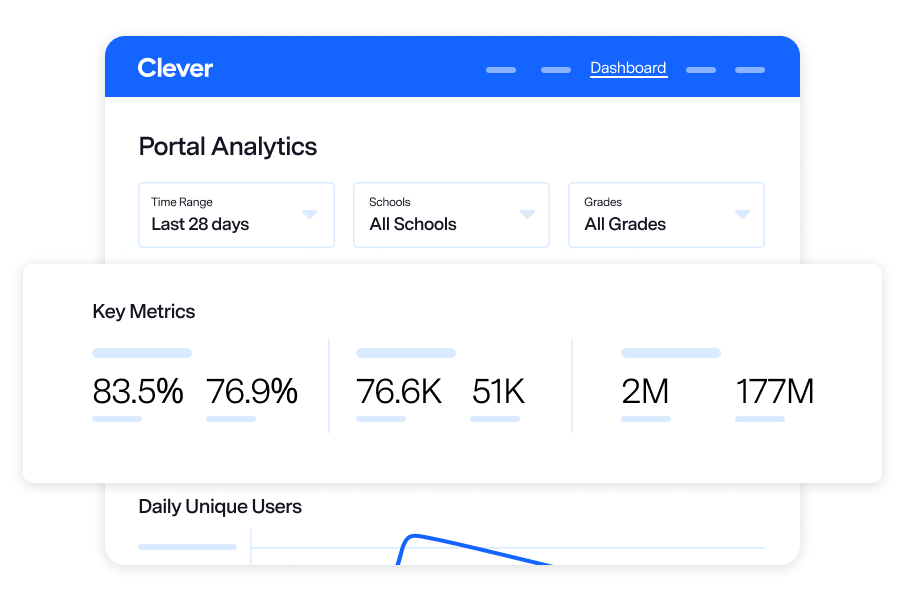The height and width of the screenshot is (609, 916).
Task: Open the 51K metric value
Action: tap(498, 392)
